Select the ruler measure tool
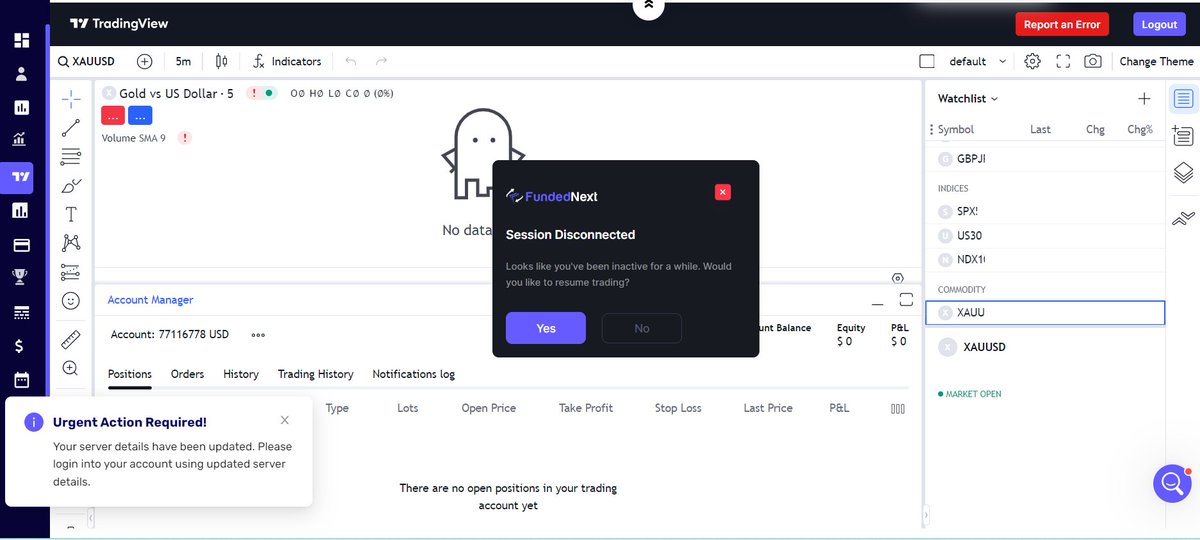The width and height of the screenshot is (1200, 540). (71, 340)
